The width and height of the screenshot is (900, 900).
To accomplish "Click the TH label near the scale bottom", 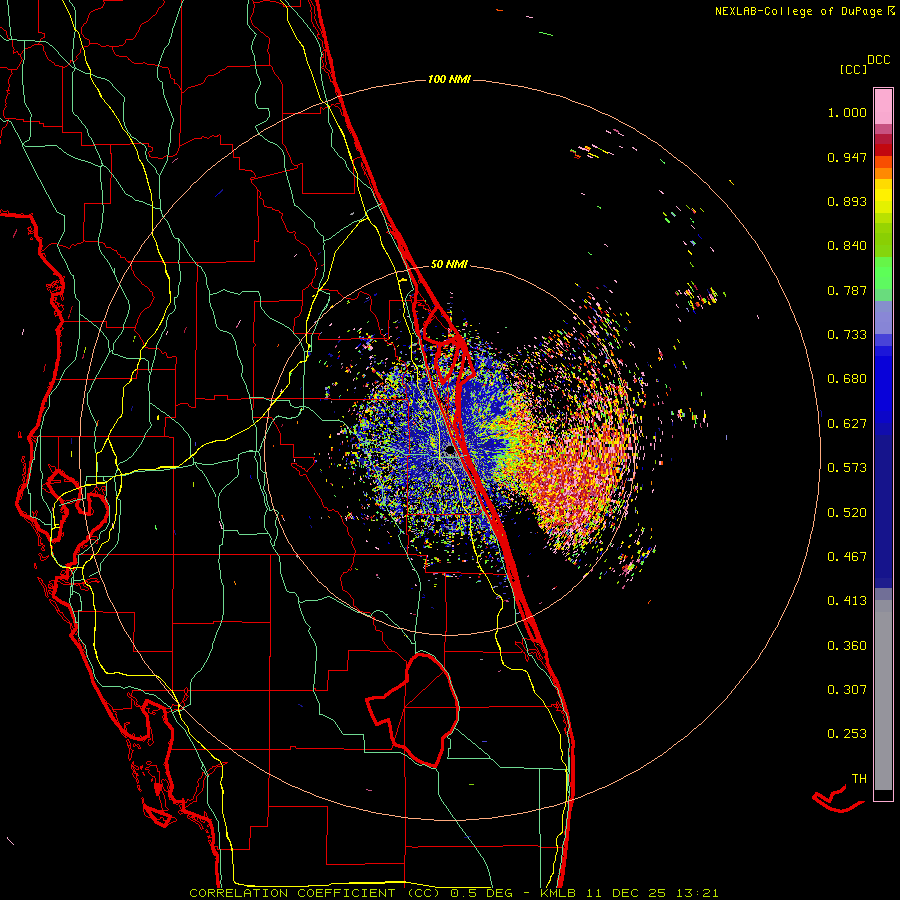I will (x=859, y=779).
